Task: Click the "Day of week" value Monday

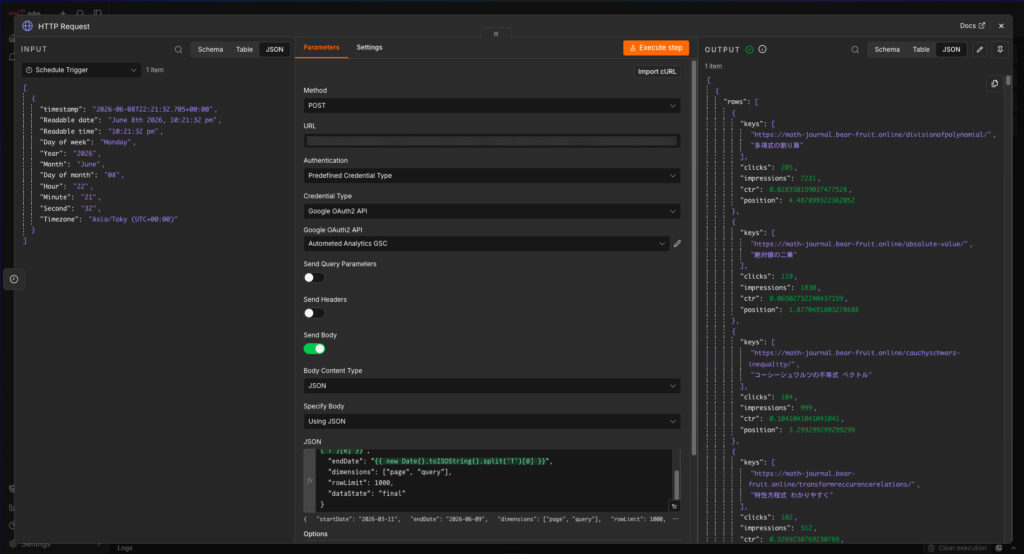Action: coord(116,142)
